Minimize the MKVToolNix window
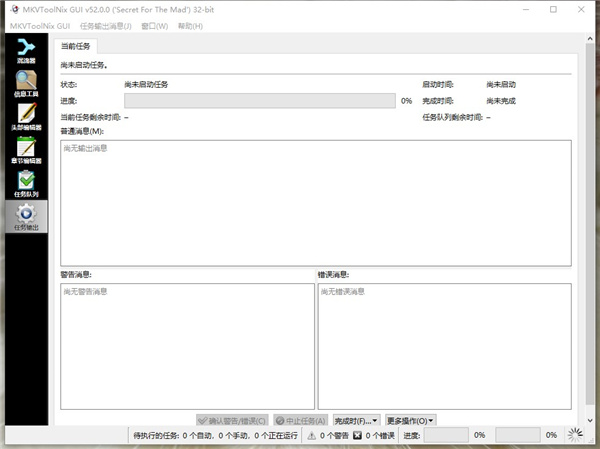 point(526,10)
